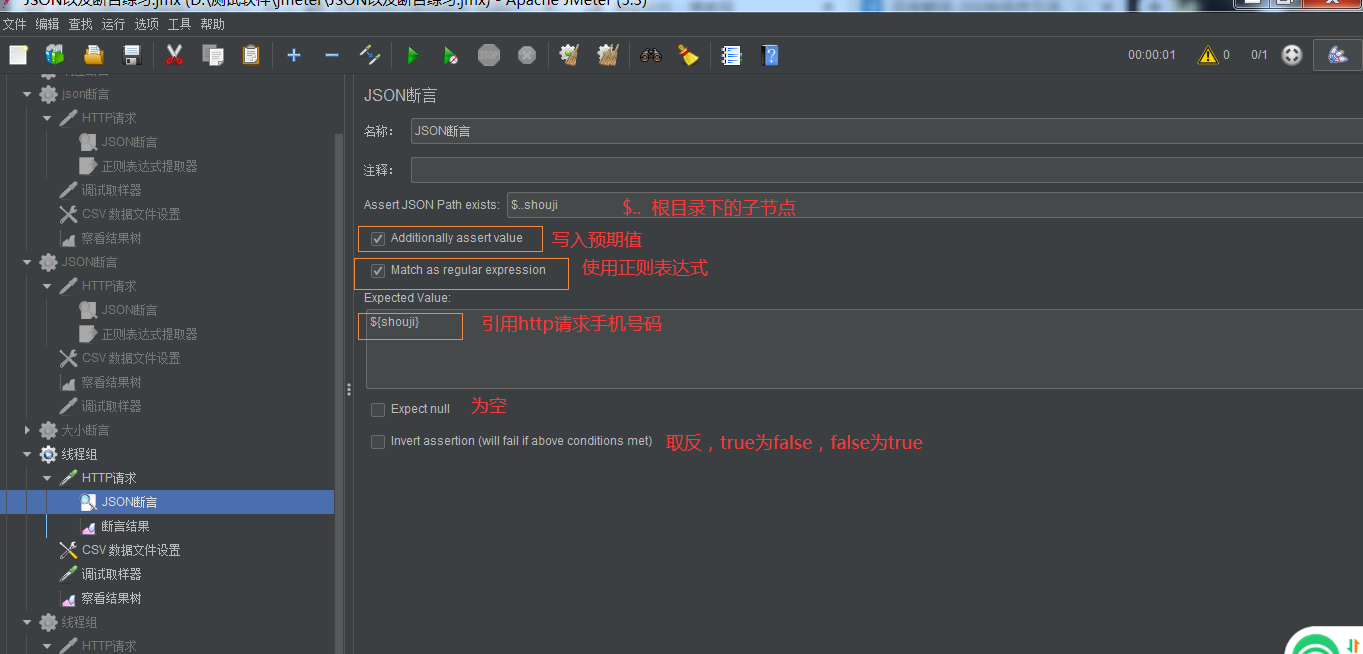Toggle Match as regular expression checkbox

click(378, 271)
